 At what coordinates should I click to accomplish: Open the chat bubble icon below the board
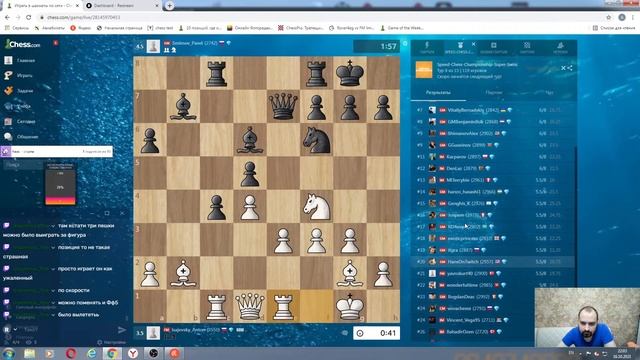pyautogui.click(x=345, y=333)
